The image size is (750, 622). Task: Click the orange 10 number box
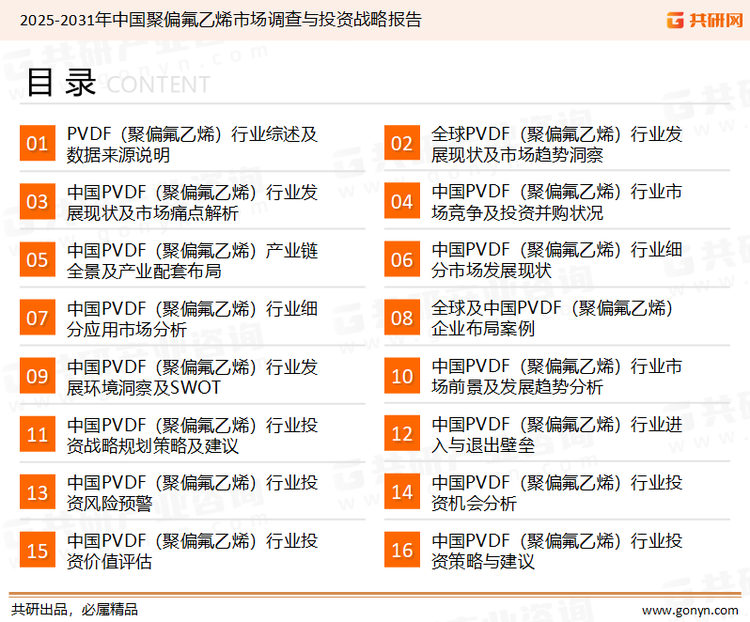(402, 376)
